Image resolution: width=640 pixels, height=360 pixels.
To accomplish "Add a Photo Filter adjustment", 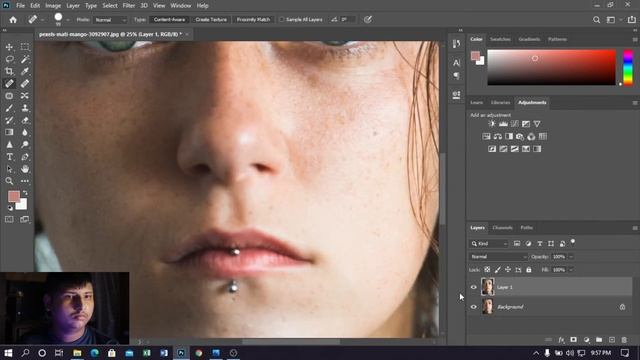I will (520, 136).
